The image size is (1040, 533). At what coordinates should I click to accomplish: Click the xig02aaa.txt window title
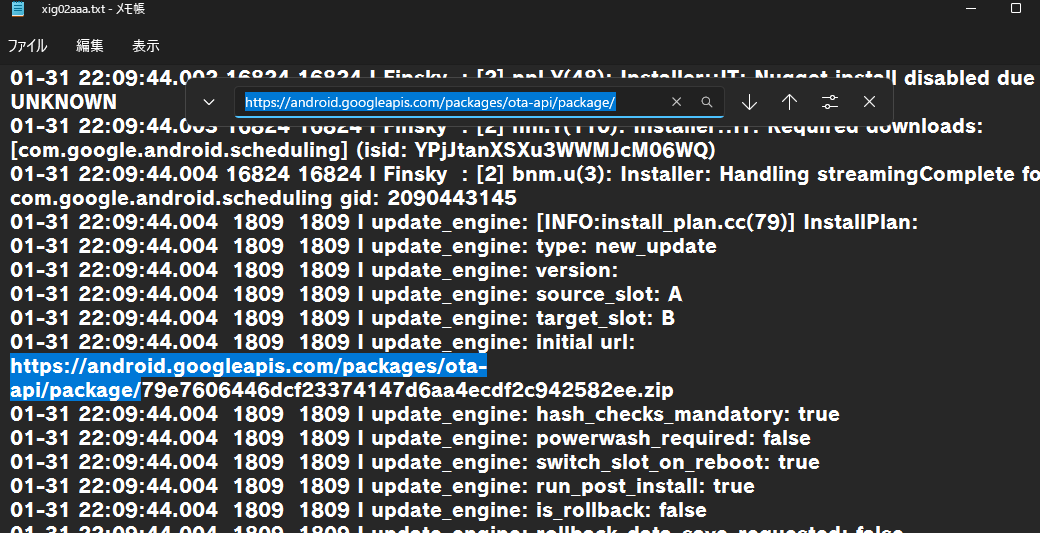pos(93,9)
